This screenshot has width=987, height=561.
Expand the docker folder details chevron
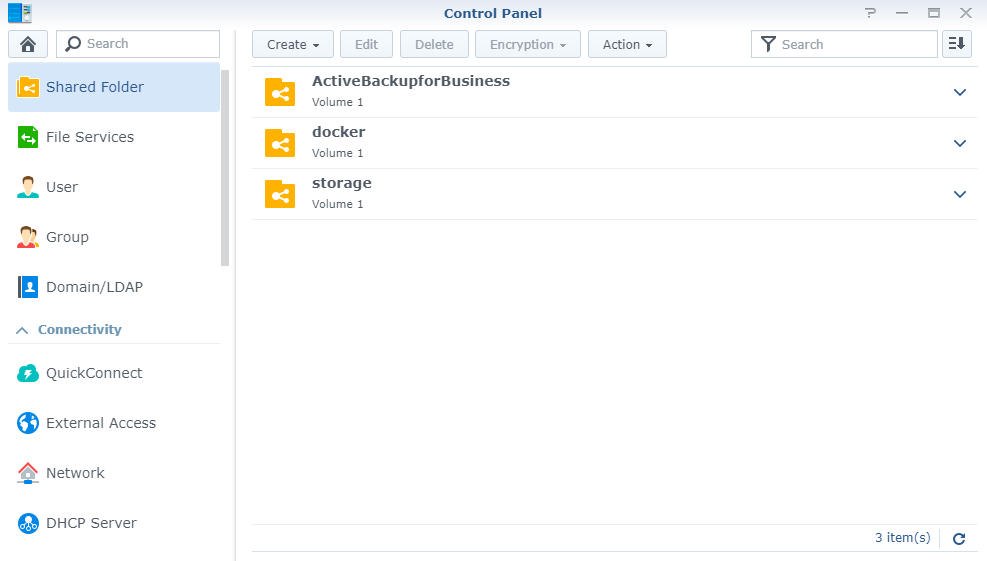click(x=960, y=143)
